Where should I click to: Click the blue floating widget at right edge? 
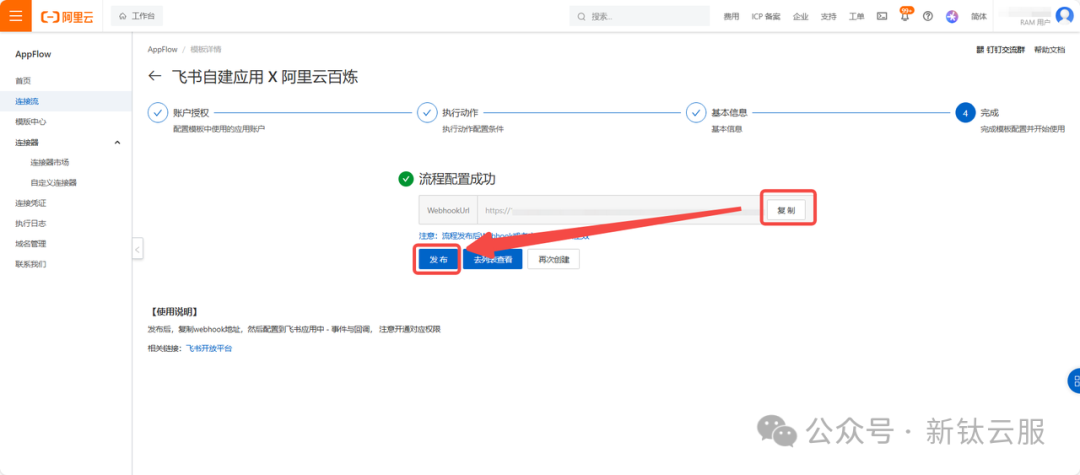pos(1074,381)
